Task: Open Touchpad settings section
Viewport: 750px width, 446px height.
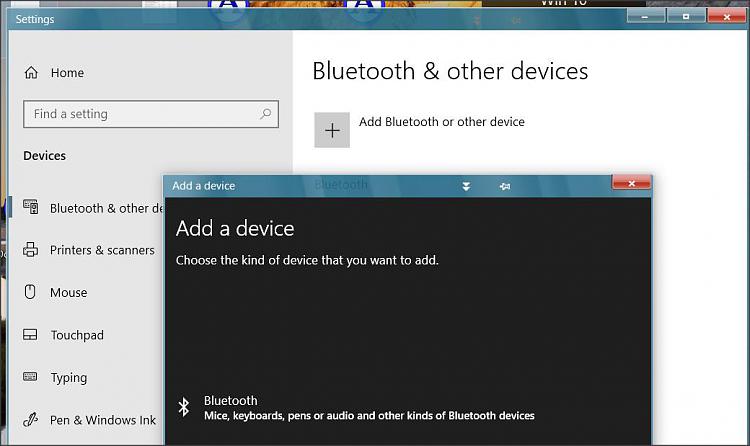Action: coord(64,335)
